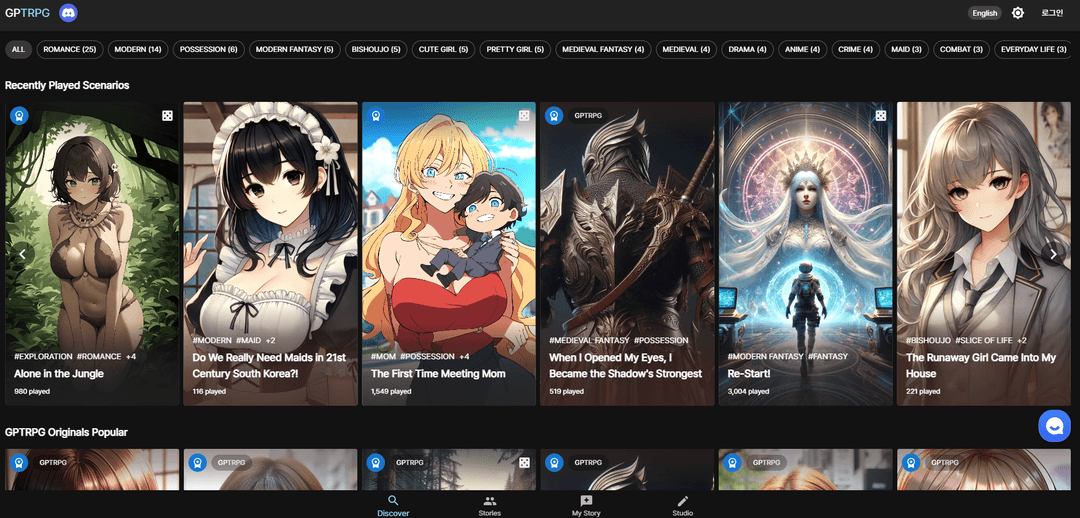1080x518 pixels.
Task: Click dice icon on First Time Meeting Mom
Action: pos(524,116)
